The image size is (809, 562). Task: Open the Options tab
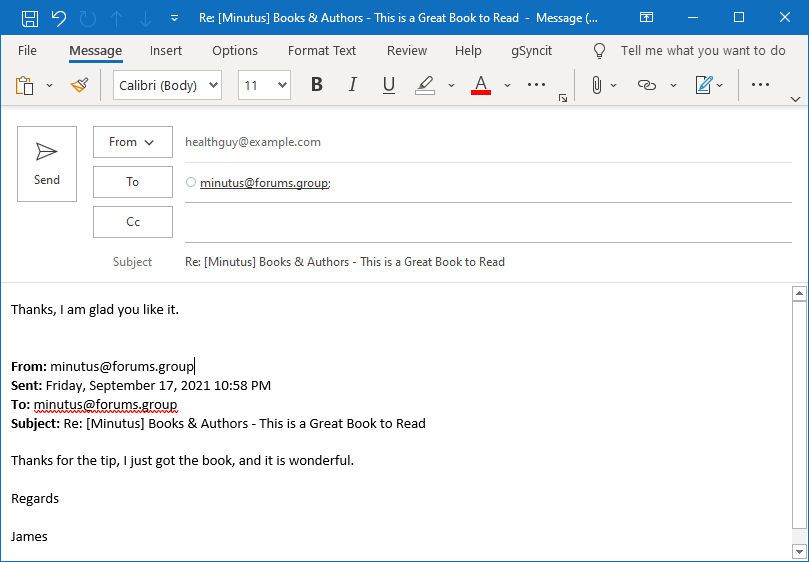[235, 51]
